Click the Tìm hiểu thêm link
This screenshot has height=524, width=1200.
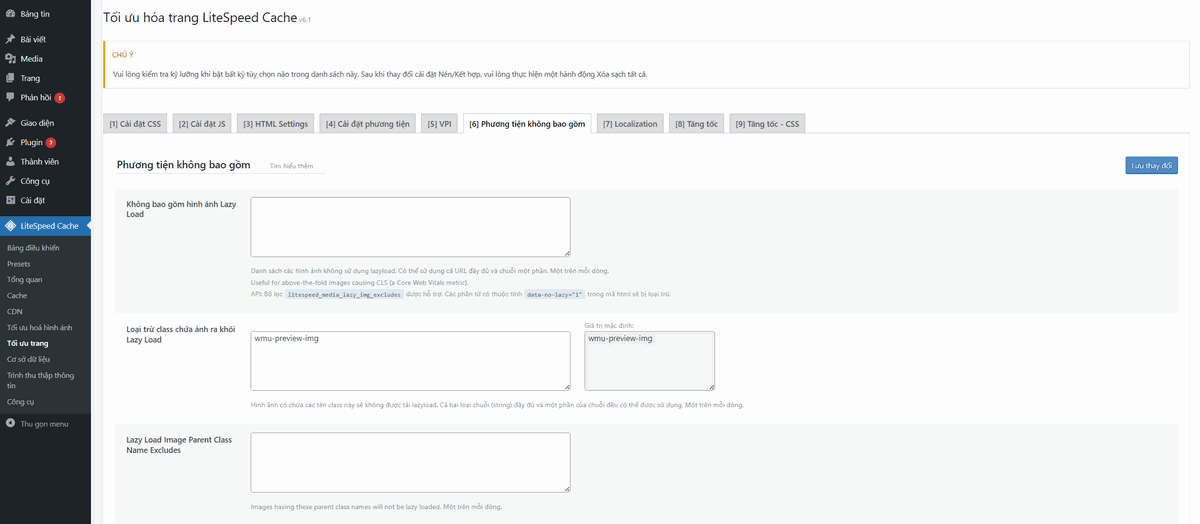(x=291, y=166)
